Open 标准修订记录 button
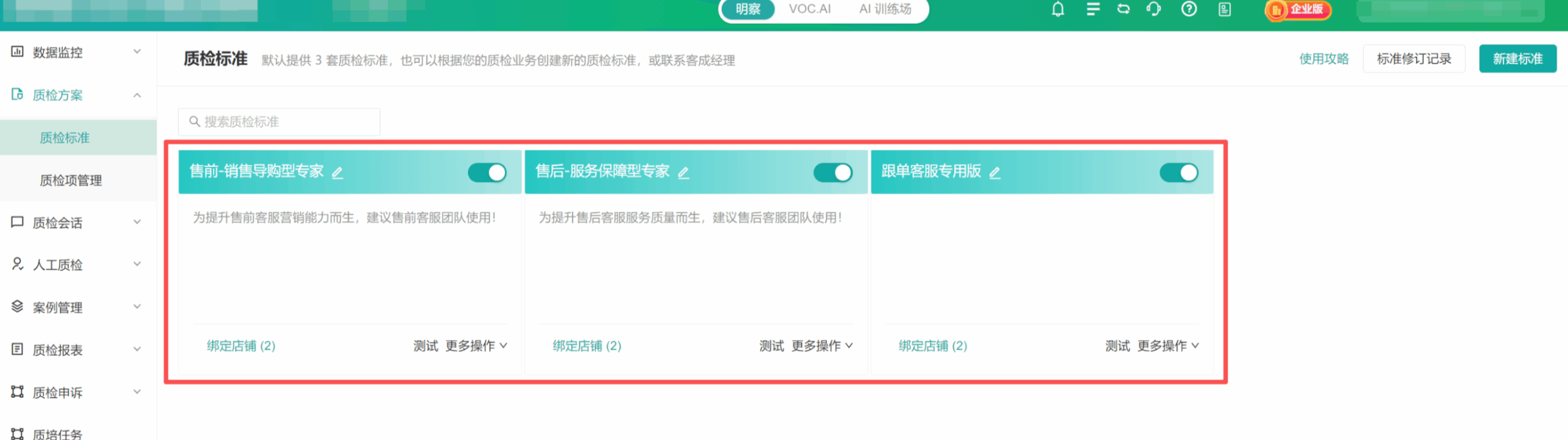 tap(1414, 59)
